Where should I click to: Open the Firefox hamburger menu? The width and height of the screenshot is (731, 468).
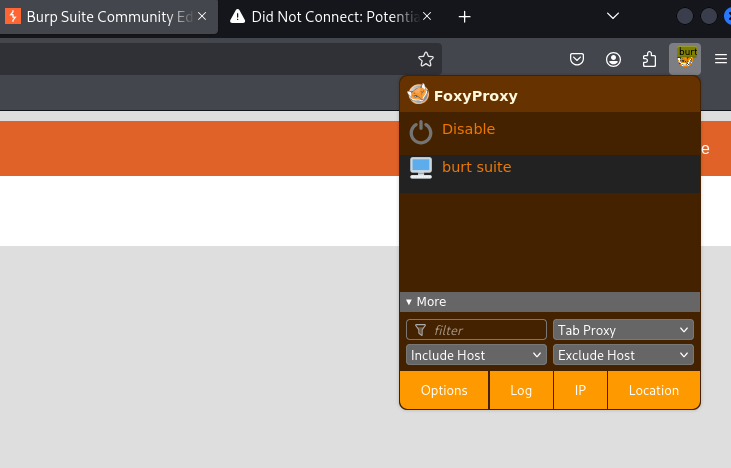pyautogui.click(x=721, y=59)
